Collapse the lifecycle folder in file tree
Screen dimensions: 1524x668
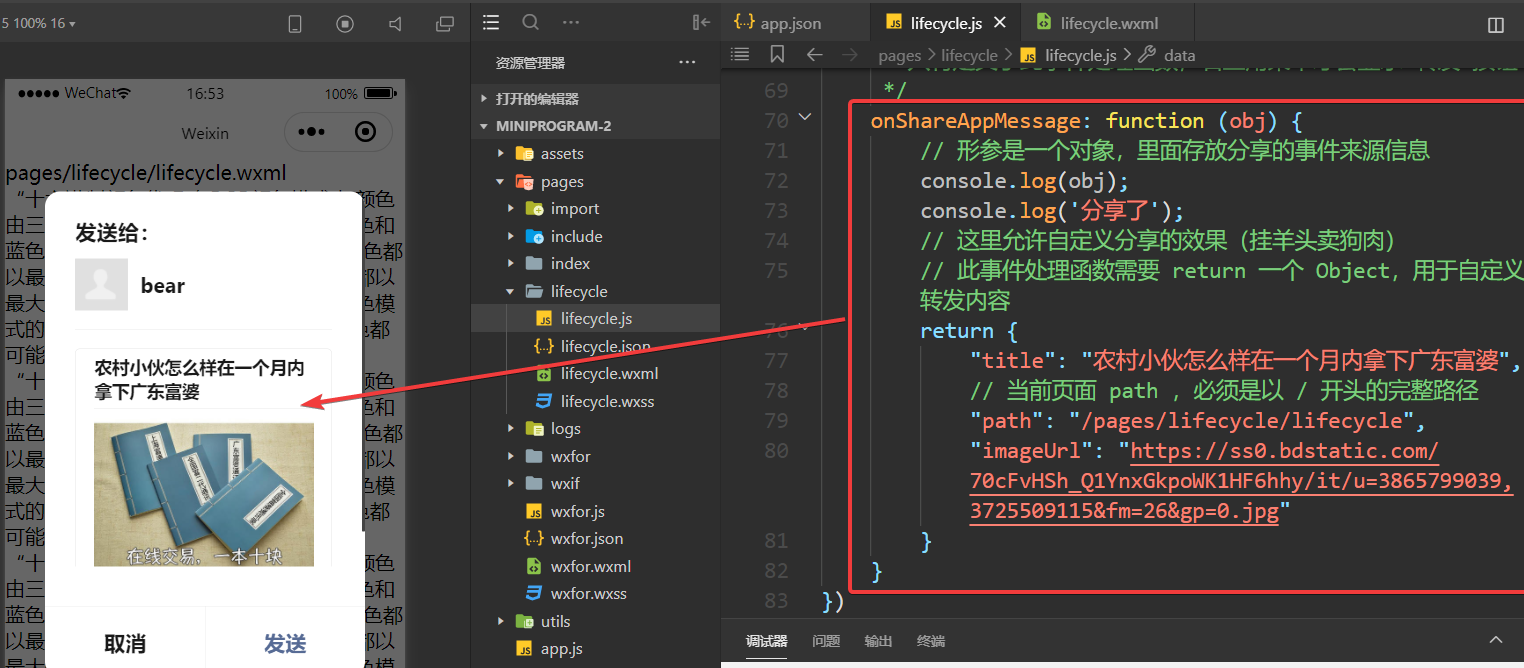tap(596, 292)
